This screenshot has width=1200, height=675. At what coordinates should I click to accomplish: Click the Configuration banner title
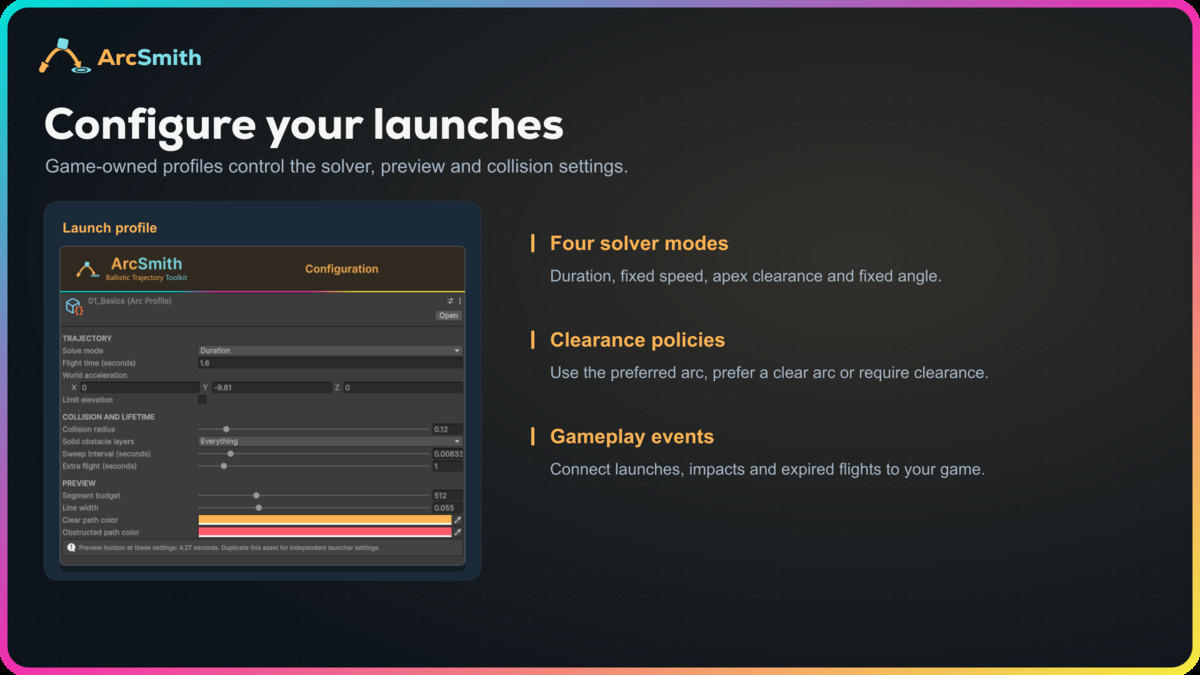click(342, 269)
